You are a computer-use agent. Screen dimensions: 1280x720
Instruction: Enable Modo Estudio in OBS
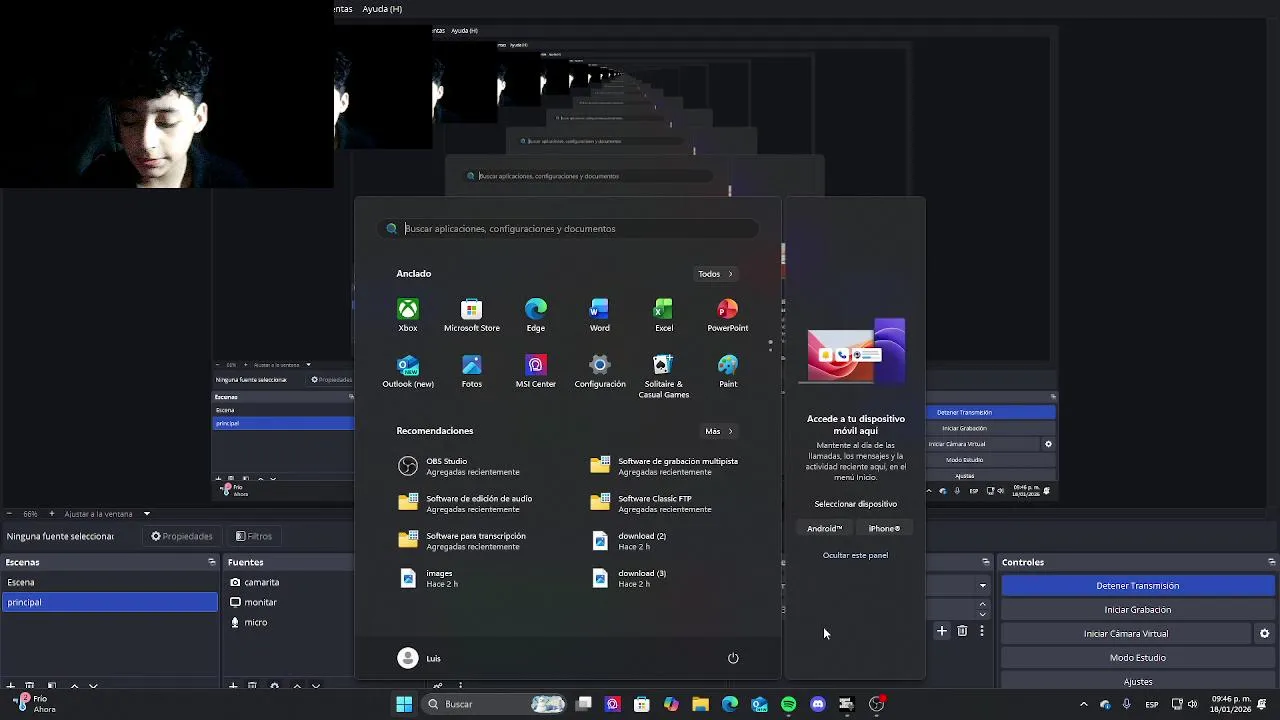(x=1138, y=658)
